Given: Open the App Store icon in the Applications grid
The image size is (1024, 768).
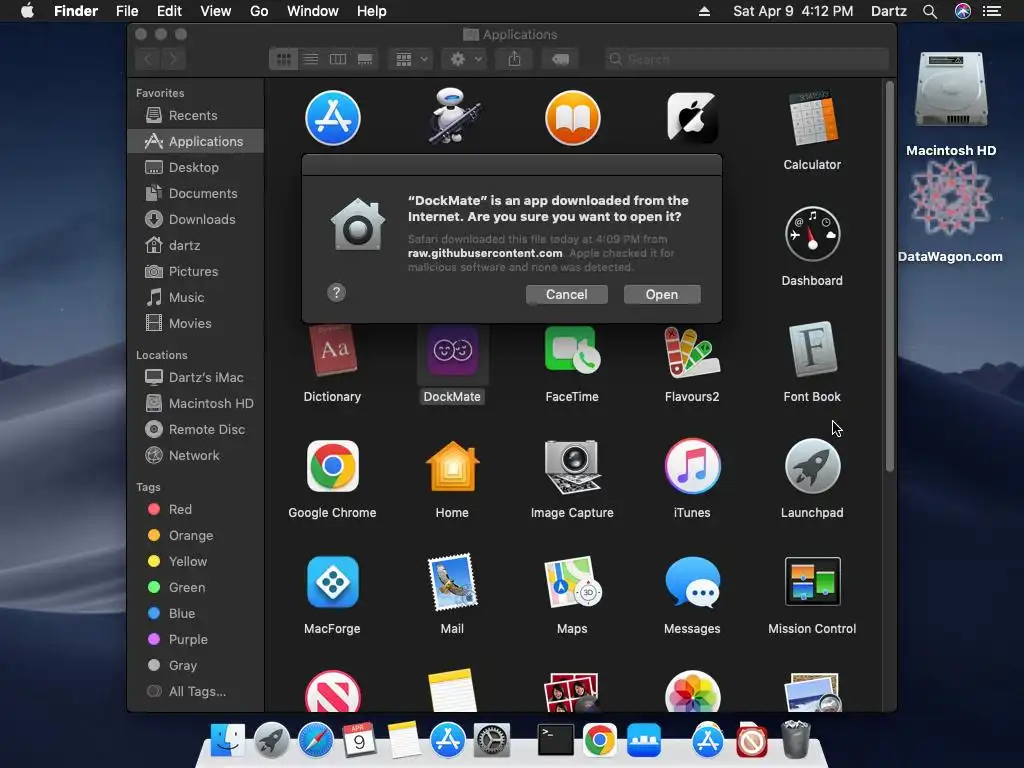Looking at the screenshot, I should (332, 118).
